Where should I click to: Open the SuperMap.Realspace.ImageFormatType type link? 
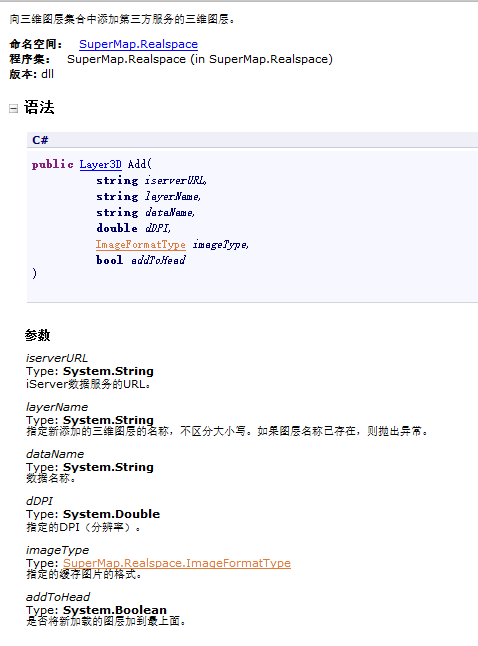[177, 563]
